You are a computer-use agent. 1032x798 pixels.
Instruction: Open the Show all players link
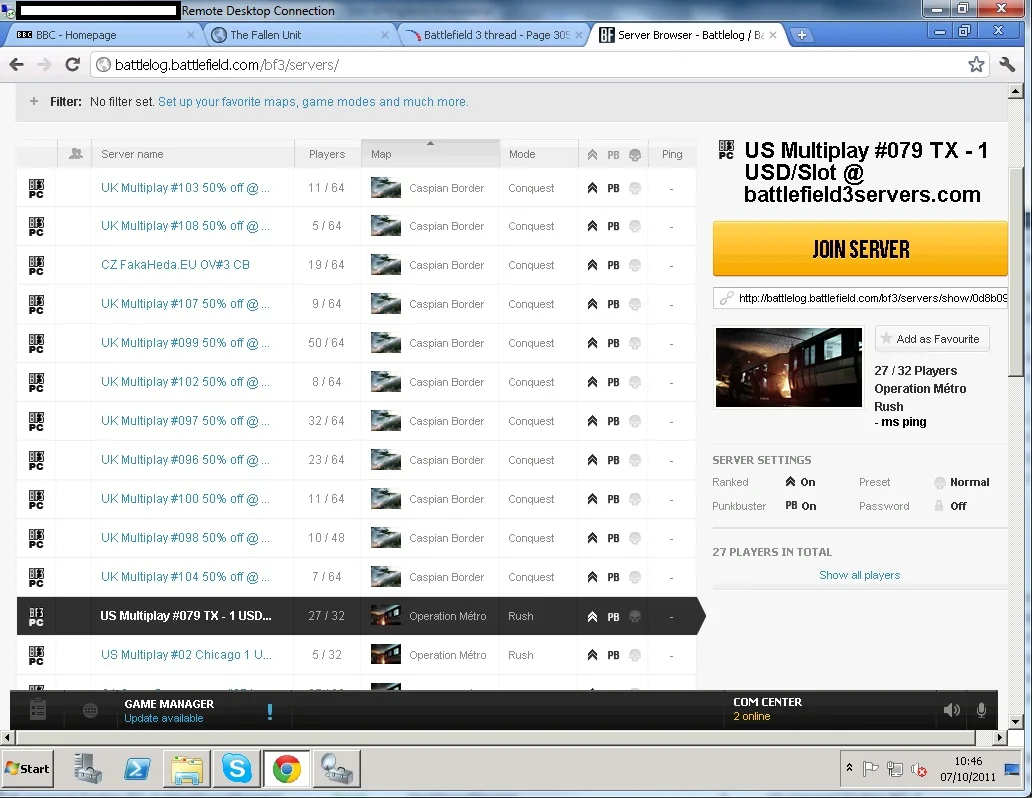(860, 575)
